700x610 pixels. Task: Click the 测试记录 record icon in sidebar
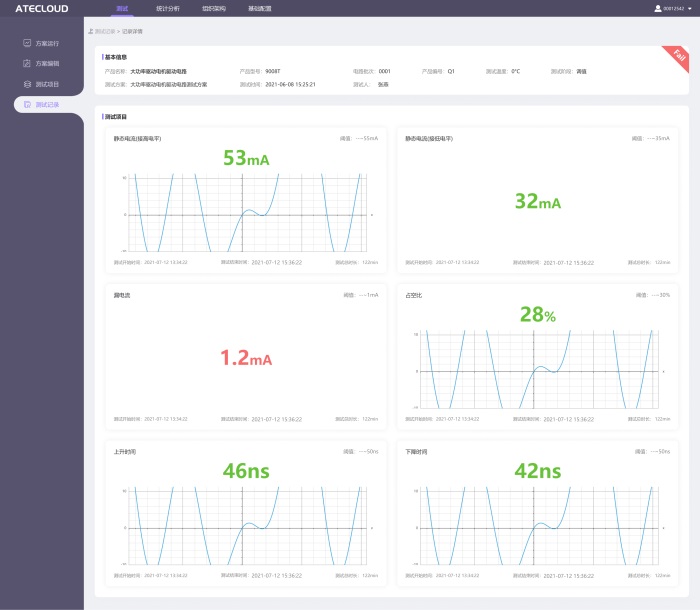(x=27, y=104)
